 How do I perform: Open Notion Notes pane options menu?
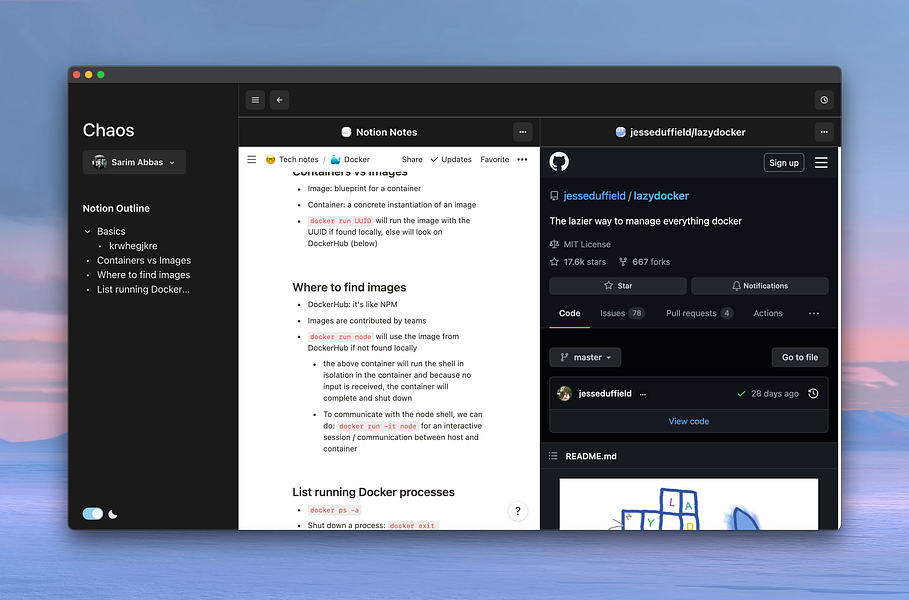pyautogui.click(x=522, y=132)
